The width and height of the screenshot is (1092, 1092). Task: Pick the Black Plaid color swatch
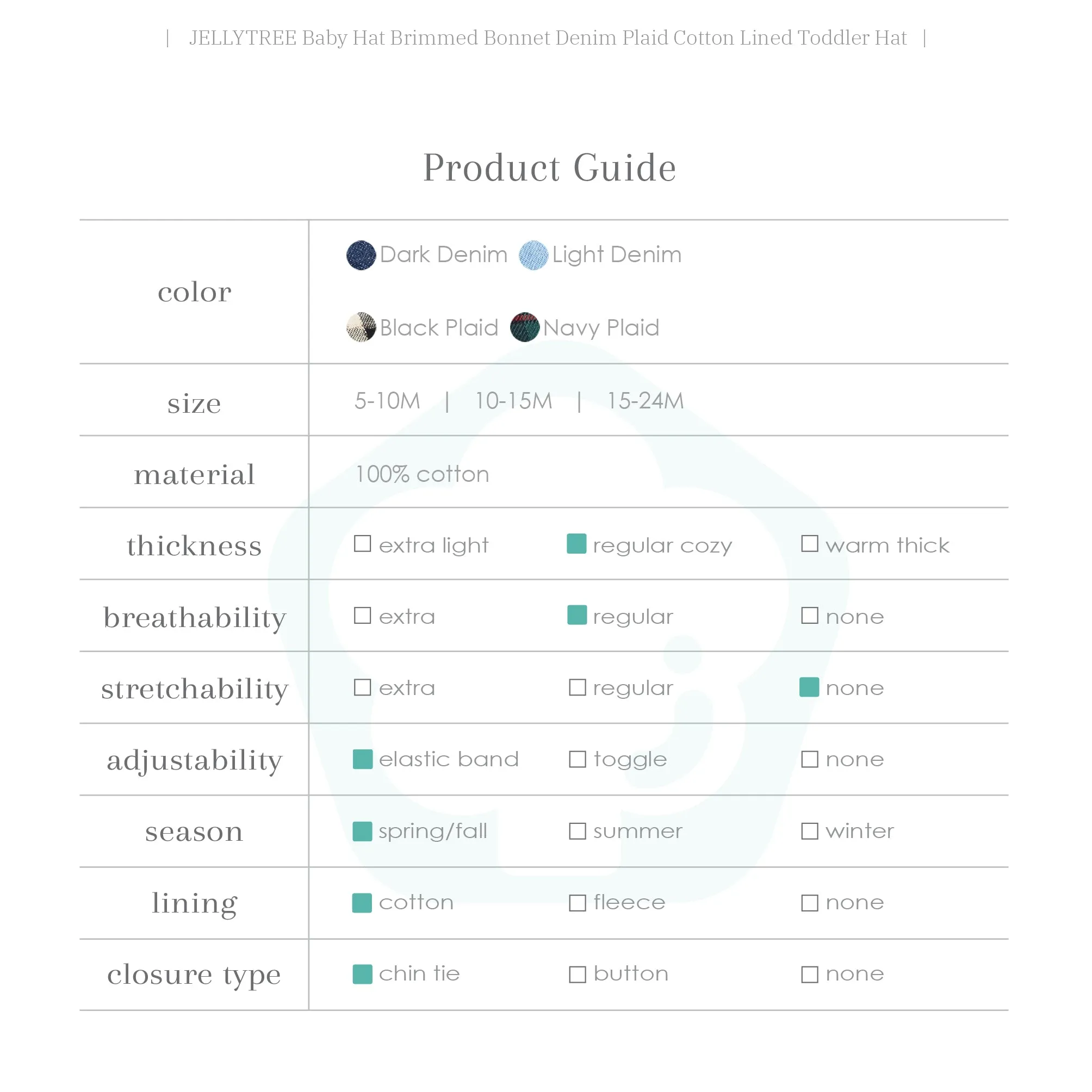tap(361, 327)
